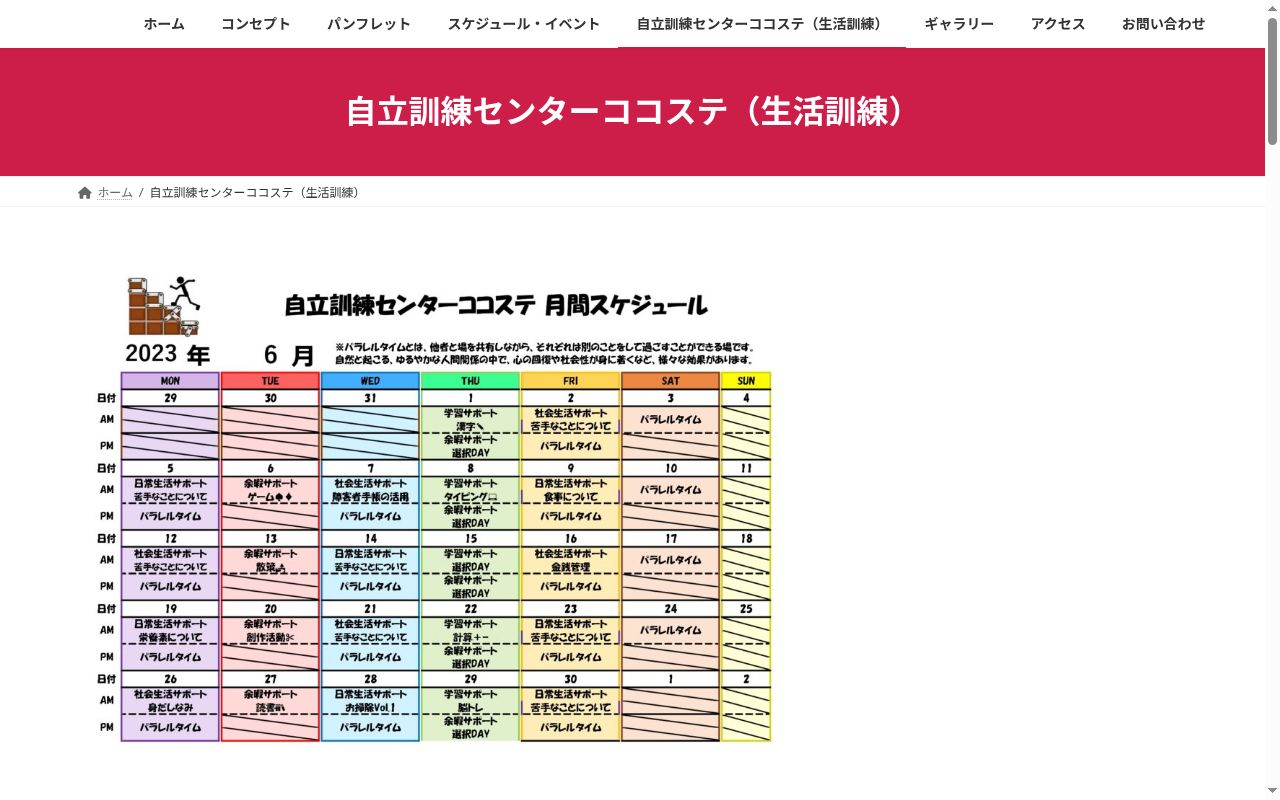Click the breadcrumb text 自立訓練センターココステ（生活訓練）
Image resolution: width=1280 pixels, height=800 pixels.
[258, 193]
